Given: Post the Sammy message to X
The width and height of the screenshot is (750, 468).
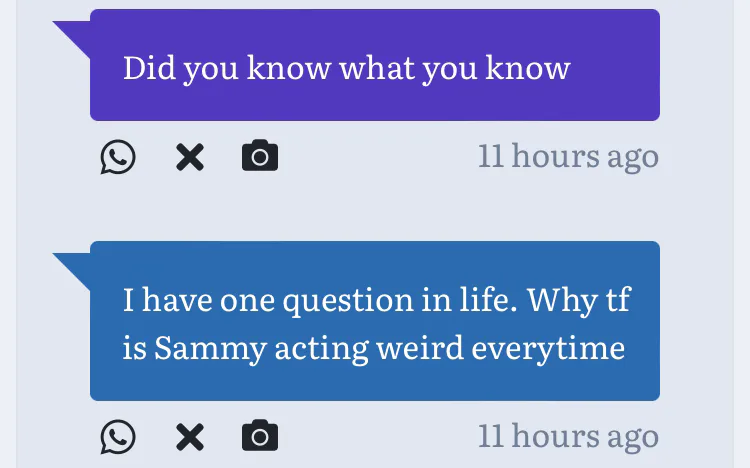Looking at the screenshot, I should coord(189,436).
